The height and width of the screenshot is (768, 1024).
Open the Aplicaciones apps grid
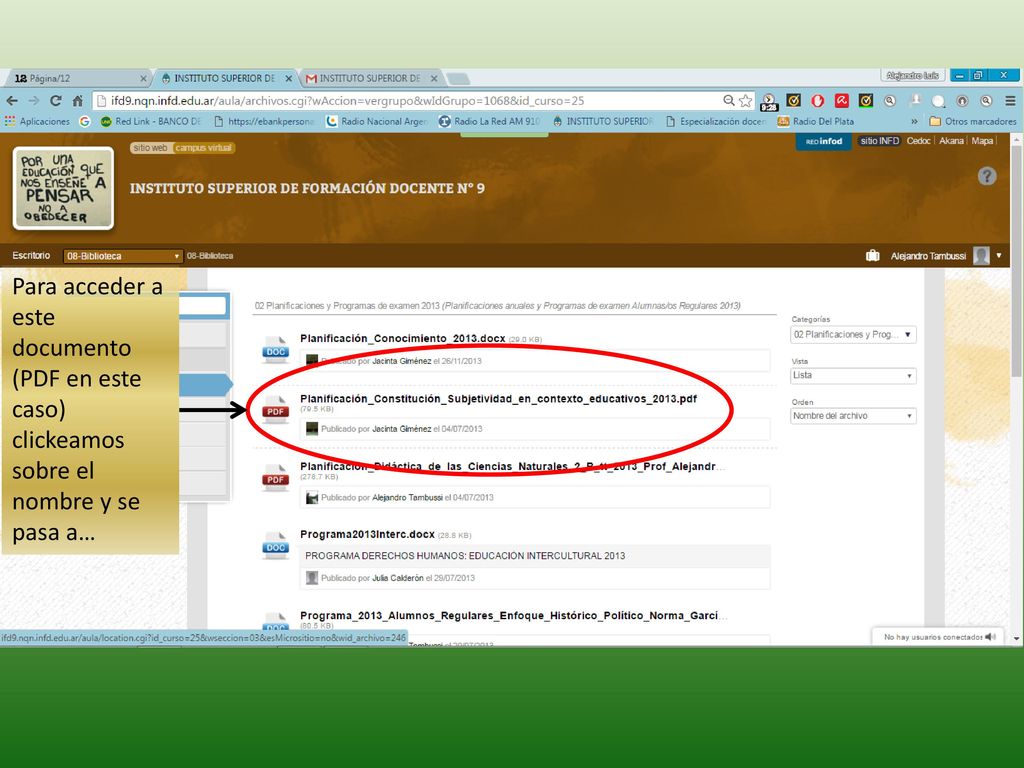37,121
